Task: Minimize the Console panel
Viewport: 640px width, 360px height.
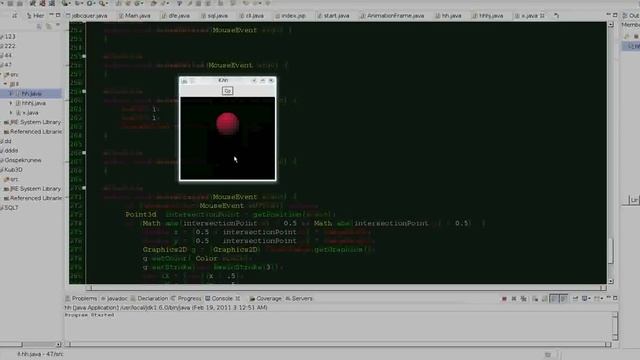Action: pos(609,298)
